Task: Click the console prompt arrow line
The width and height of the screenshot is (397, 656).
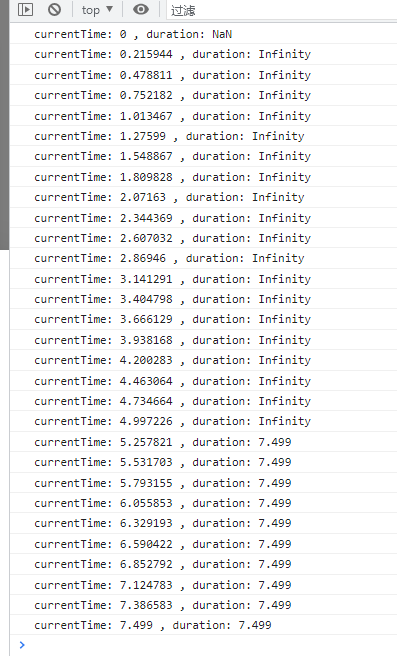Action: [203, 645]
